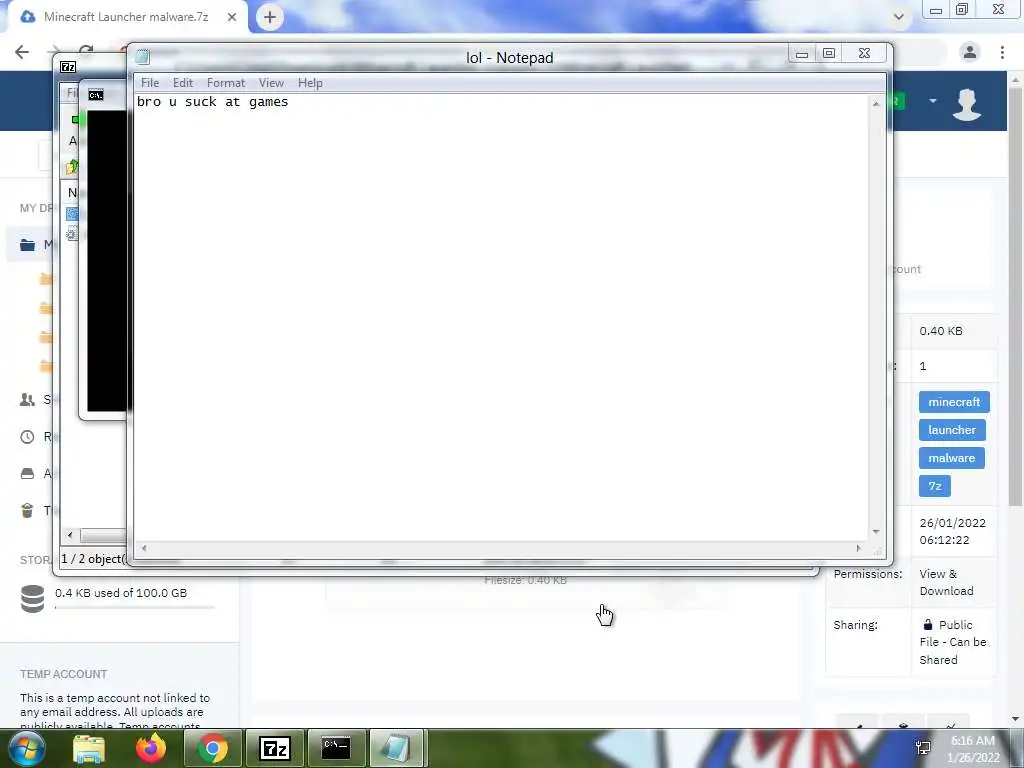Click the launcher tag
The image size is (1024, 768).
[952, 430]
